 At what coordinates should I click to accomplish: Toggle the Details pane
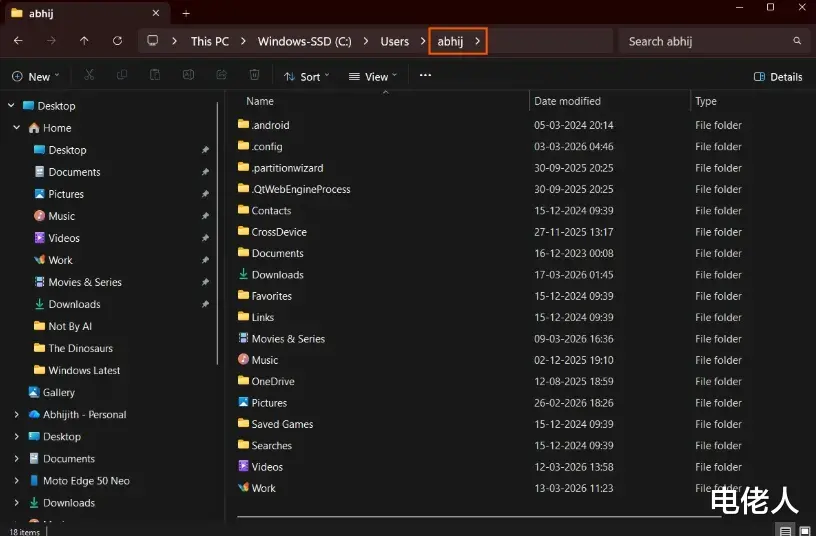click(778, 76)
